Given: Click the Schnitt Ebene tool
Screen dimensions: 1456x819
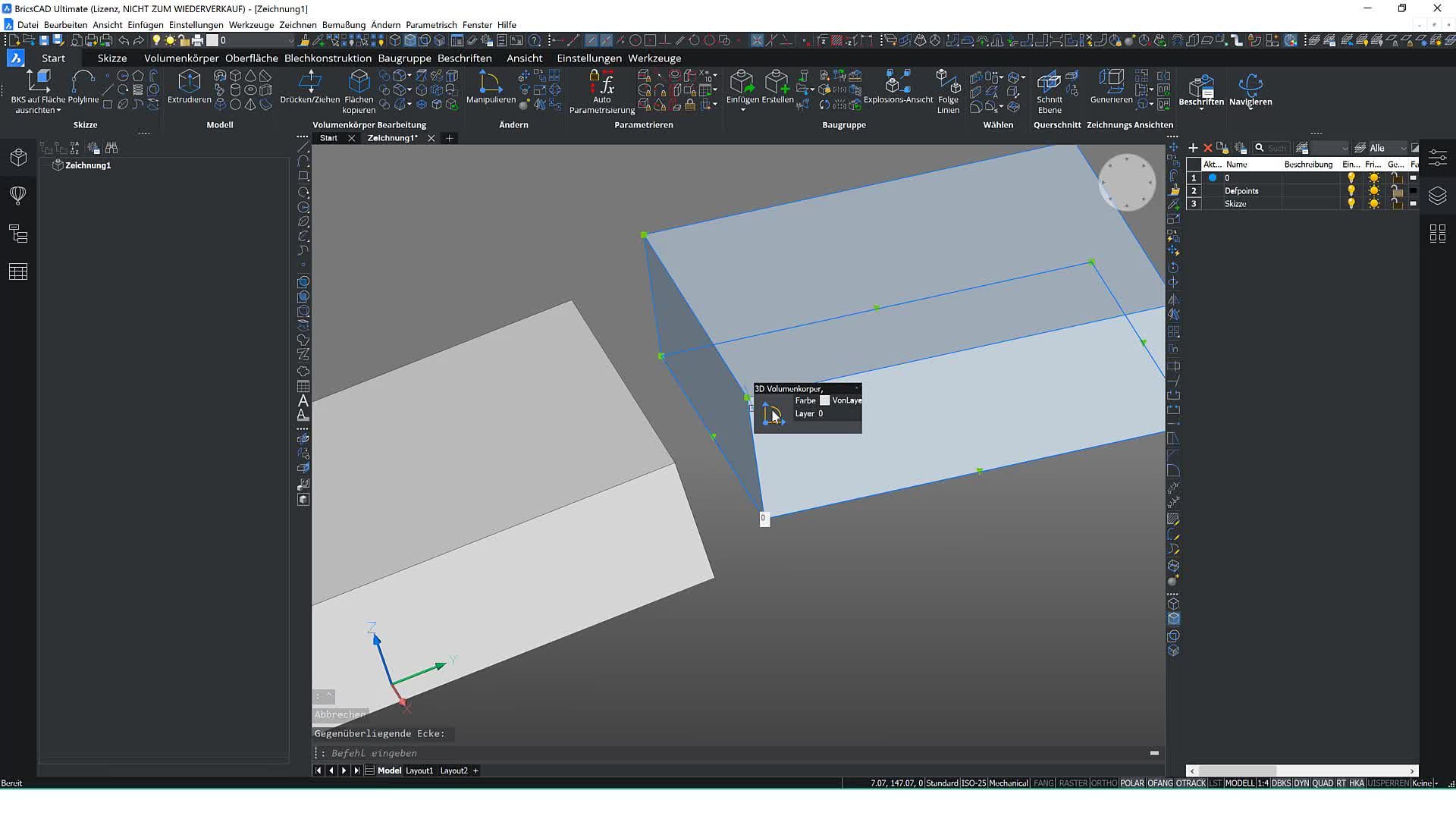Looking at the screenshot, I should tap(1050, 91).
